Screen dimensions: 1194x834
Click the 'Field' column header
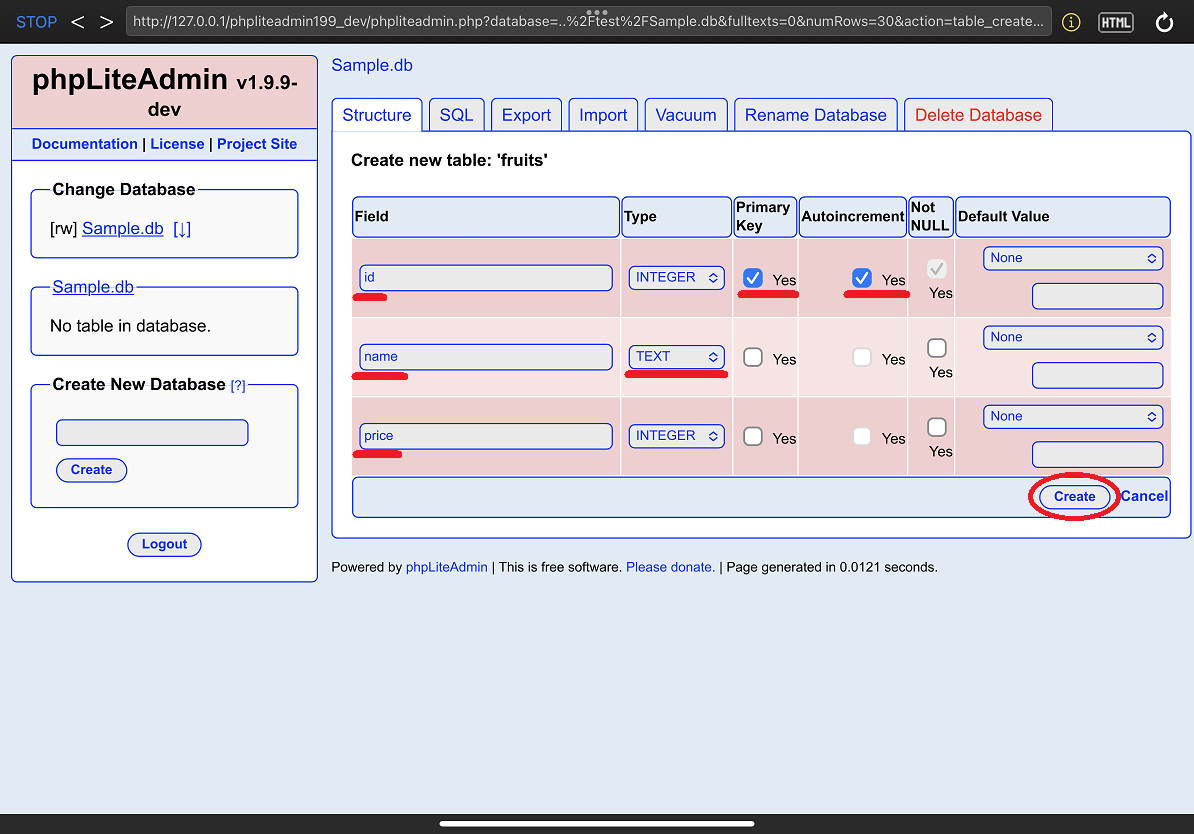pos(486,217)
